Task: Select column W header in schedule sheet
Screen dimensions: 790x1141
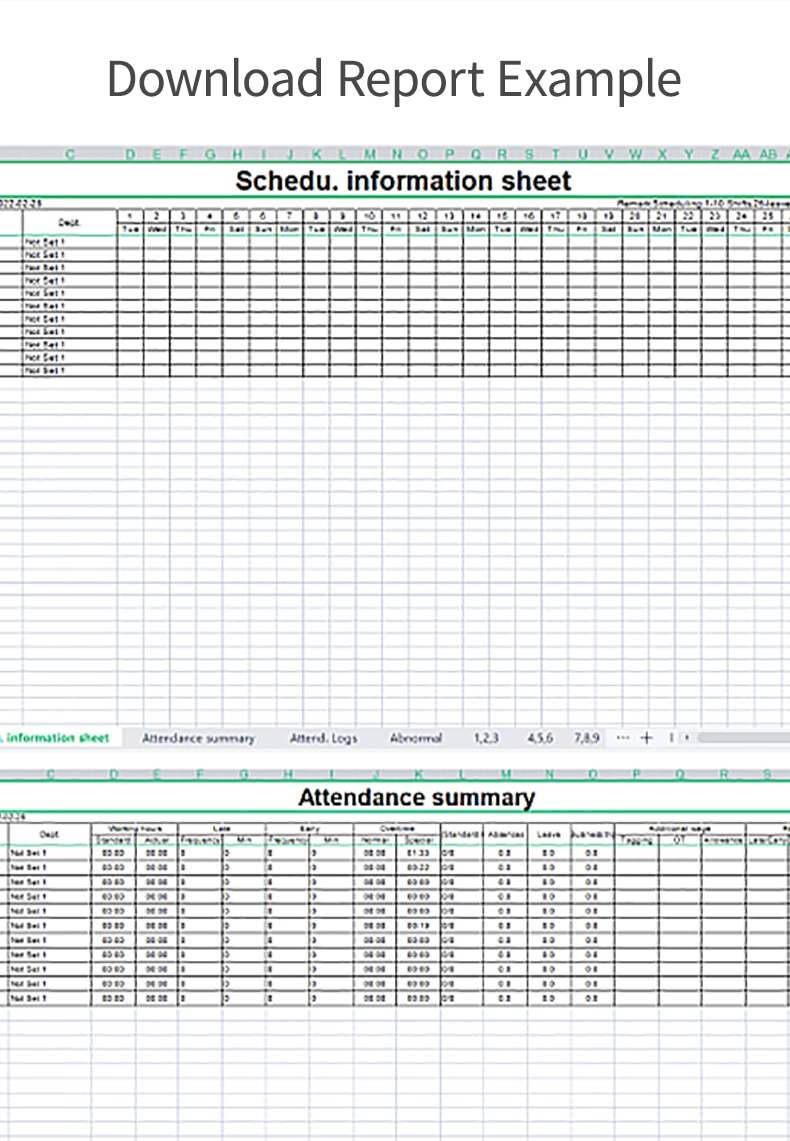Action: (x=635, y=154)
